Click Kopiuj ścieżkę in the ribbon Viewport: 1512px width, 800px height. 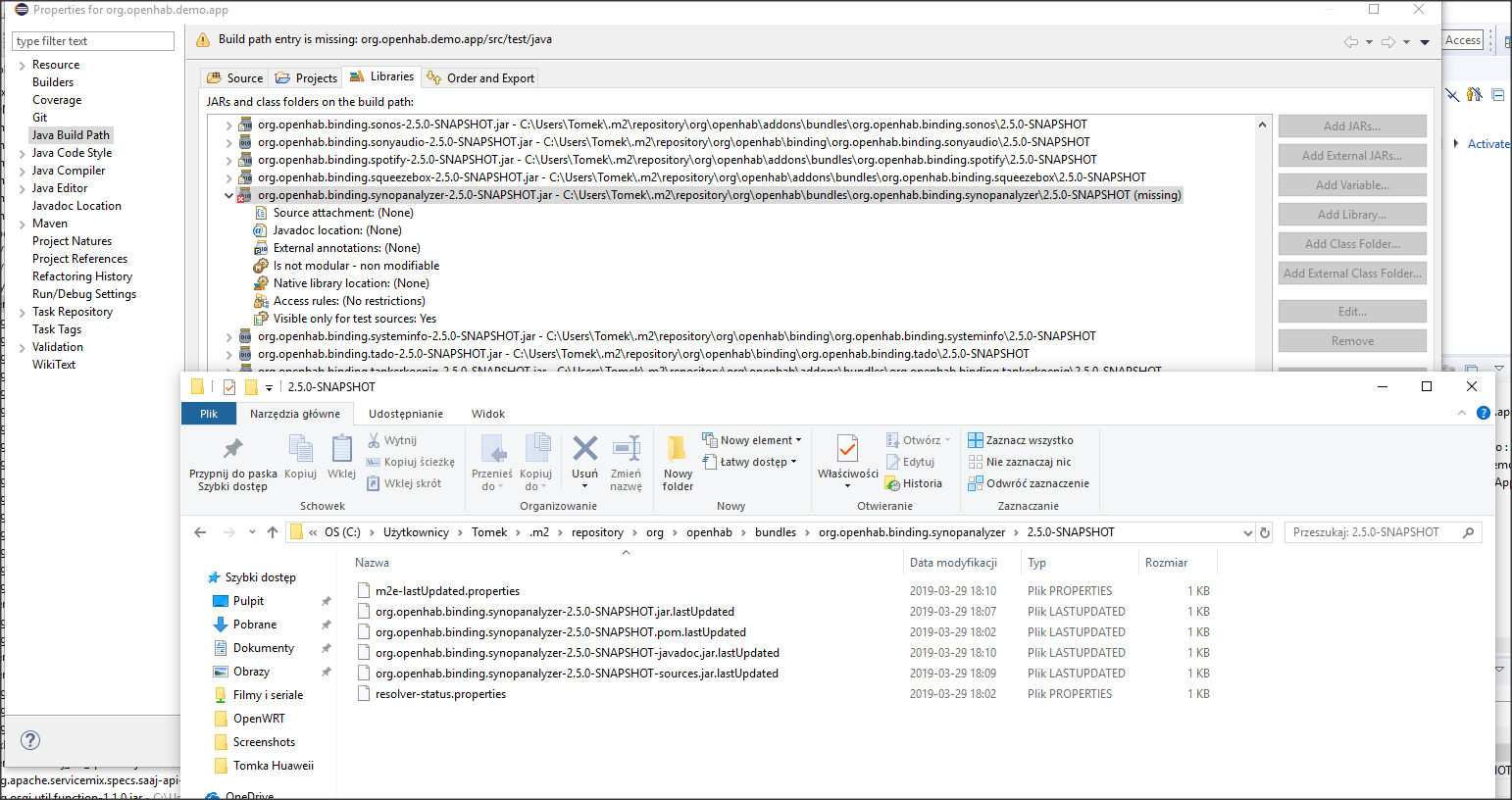tap(410, 462)
